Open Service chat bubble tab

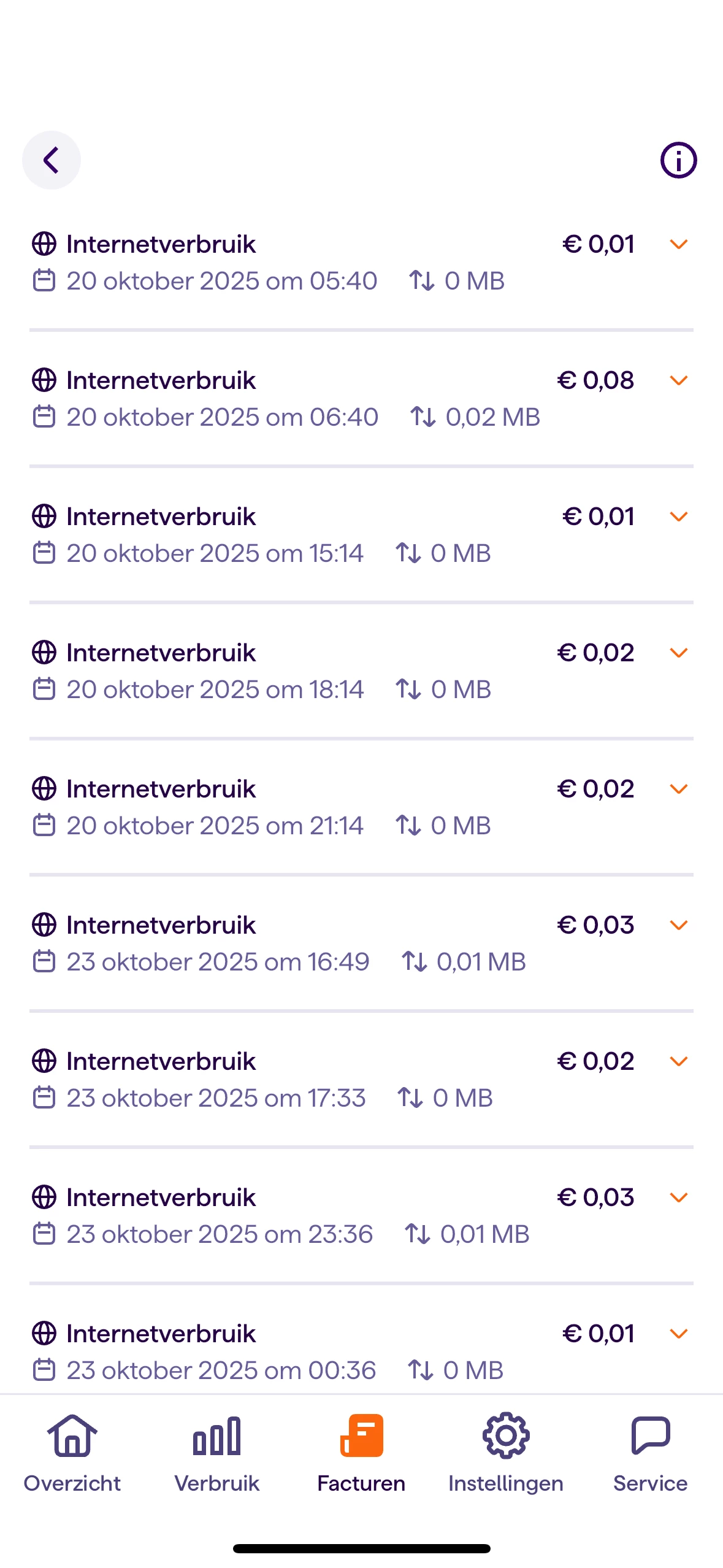tap(650, 1452)
